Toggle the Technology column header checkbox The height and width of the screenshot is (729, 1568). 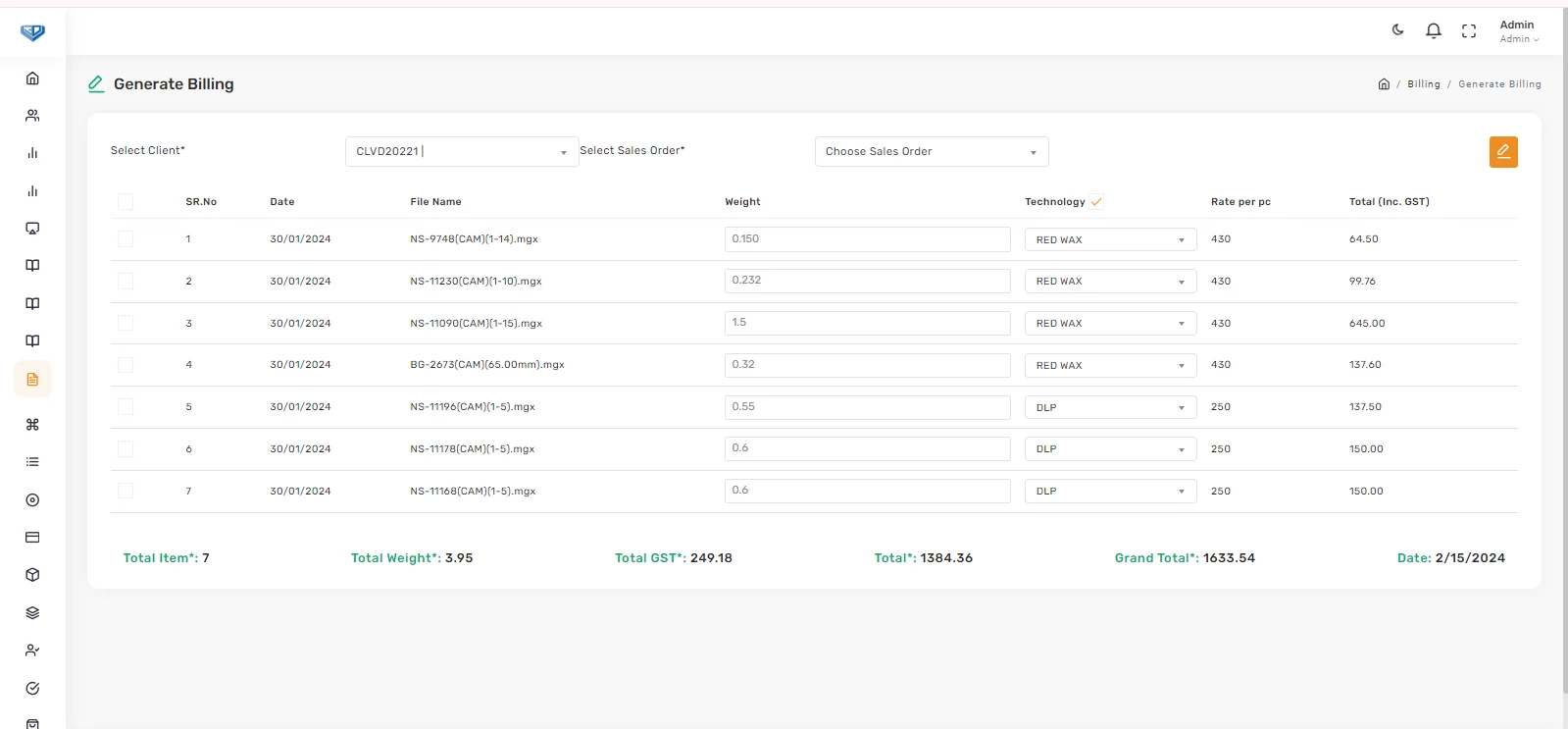coord(1096,202)
